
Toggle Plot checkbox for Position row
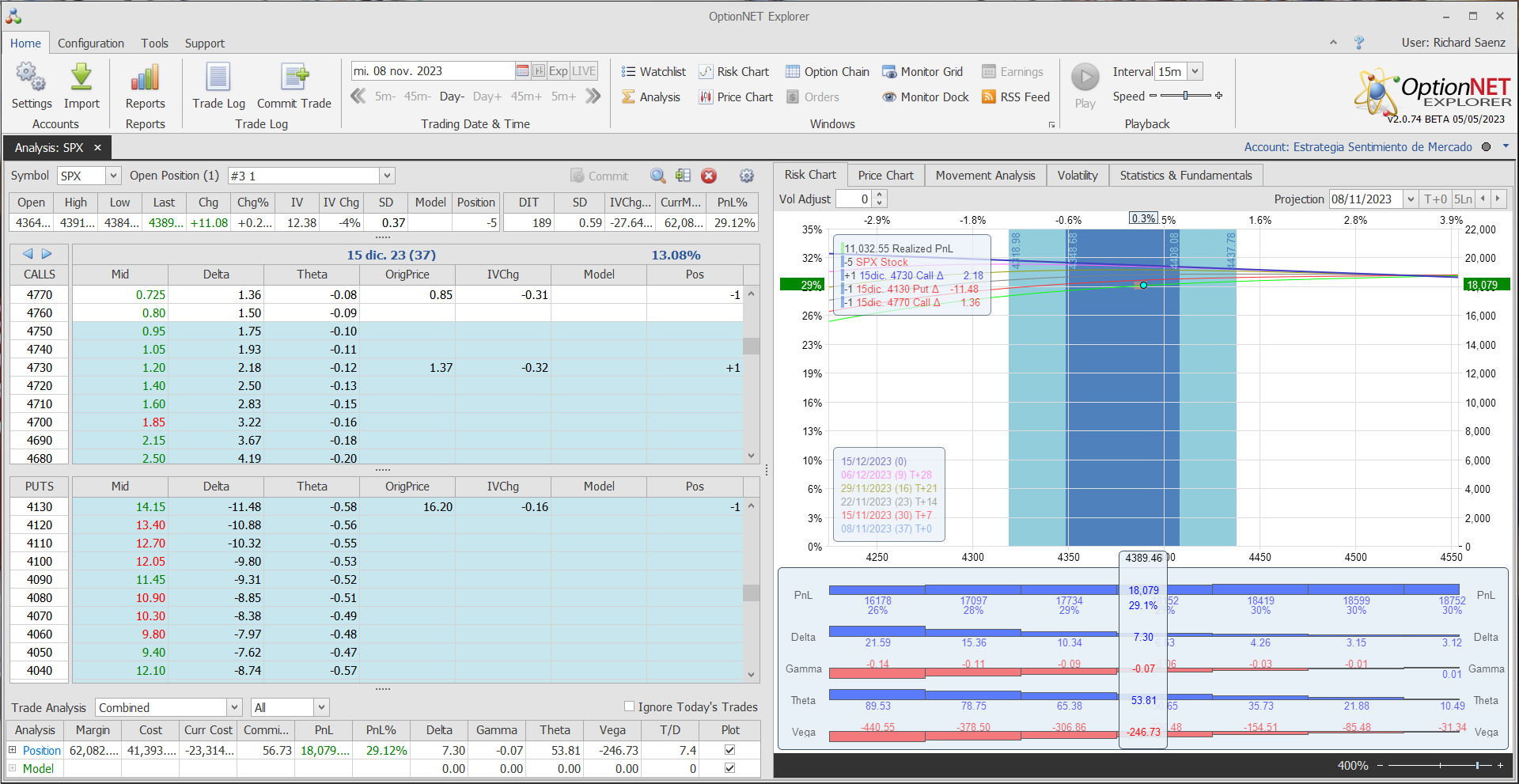coord(729,750)
